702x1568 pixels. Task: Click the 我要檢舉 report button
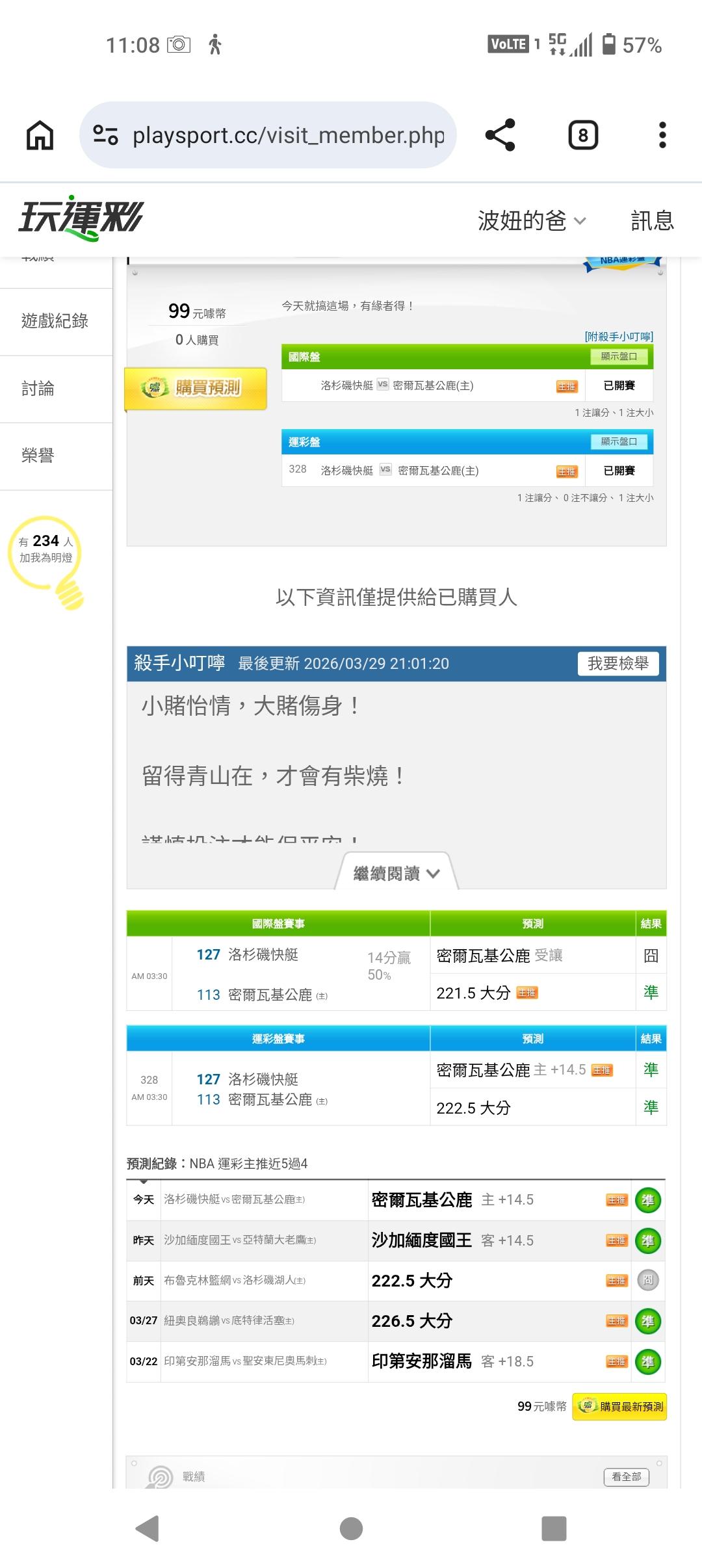click(x=617, y=663)
